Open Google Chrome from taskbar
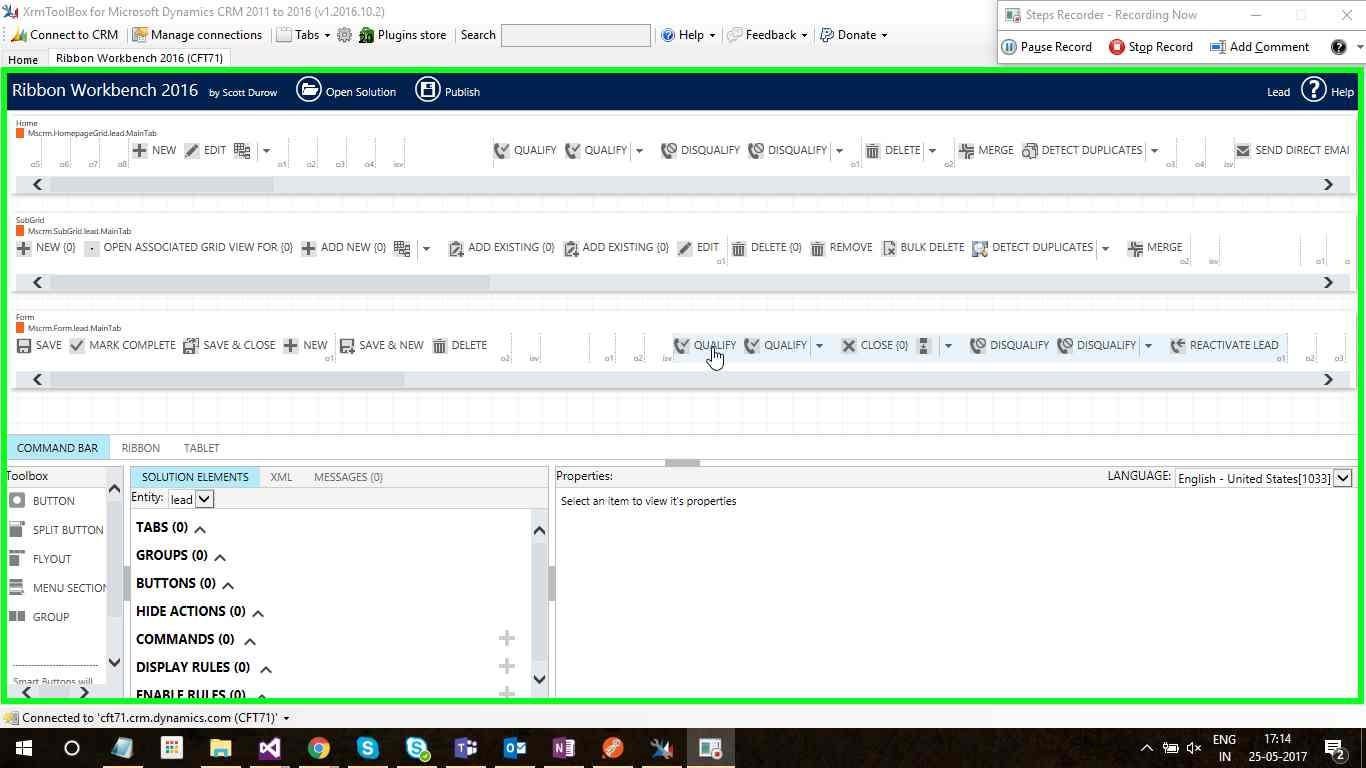 (x=318, y=748)
